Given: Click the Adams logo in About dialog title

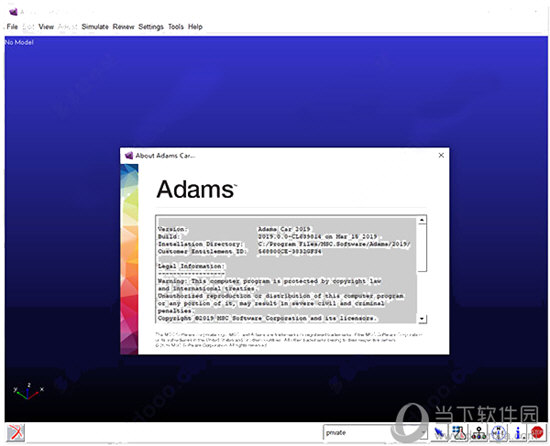Looking at the screenshot, I should click(129, 155).
